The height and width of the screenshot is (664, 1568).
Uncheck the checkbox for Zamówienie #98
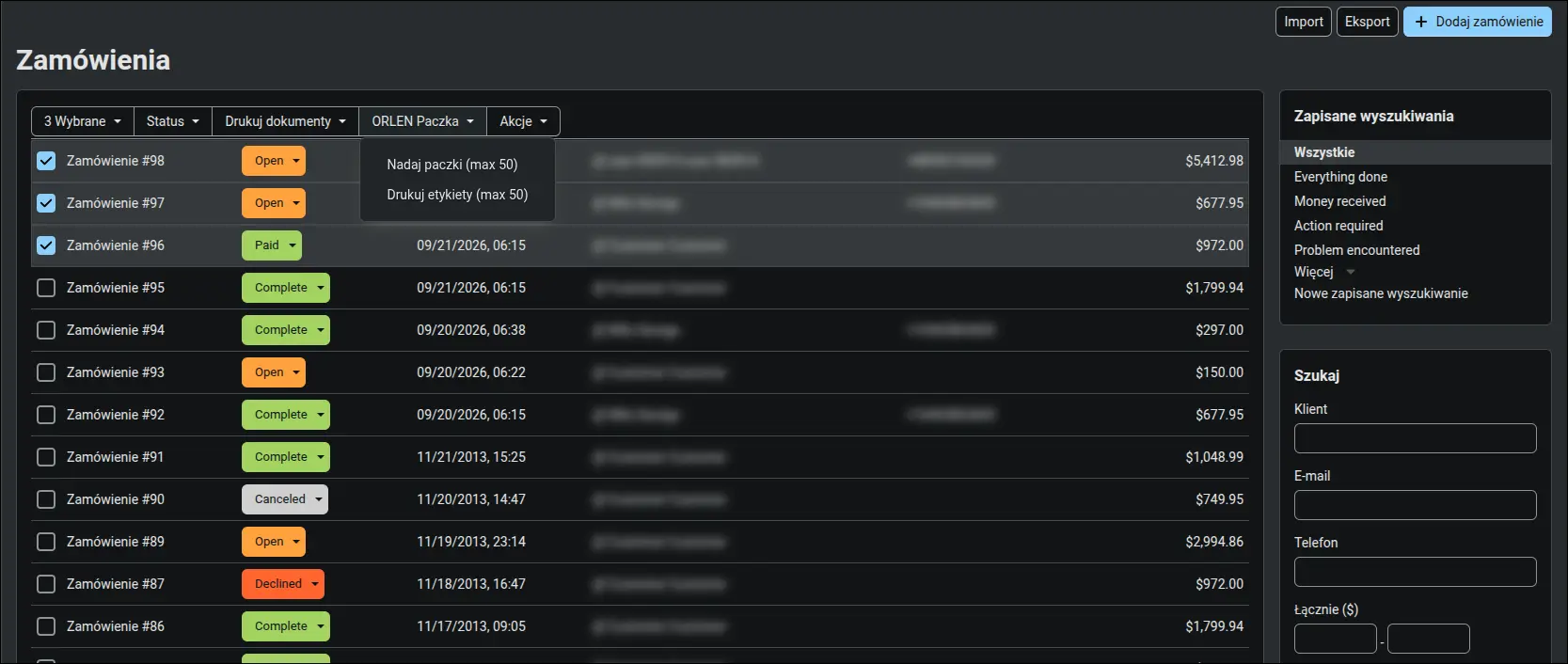click(46, 161)
